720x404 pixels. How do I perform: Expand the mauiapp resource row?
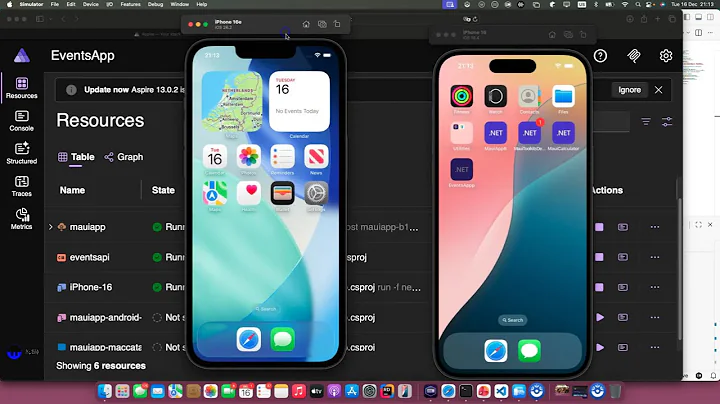(x=51, y=227)
